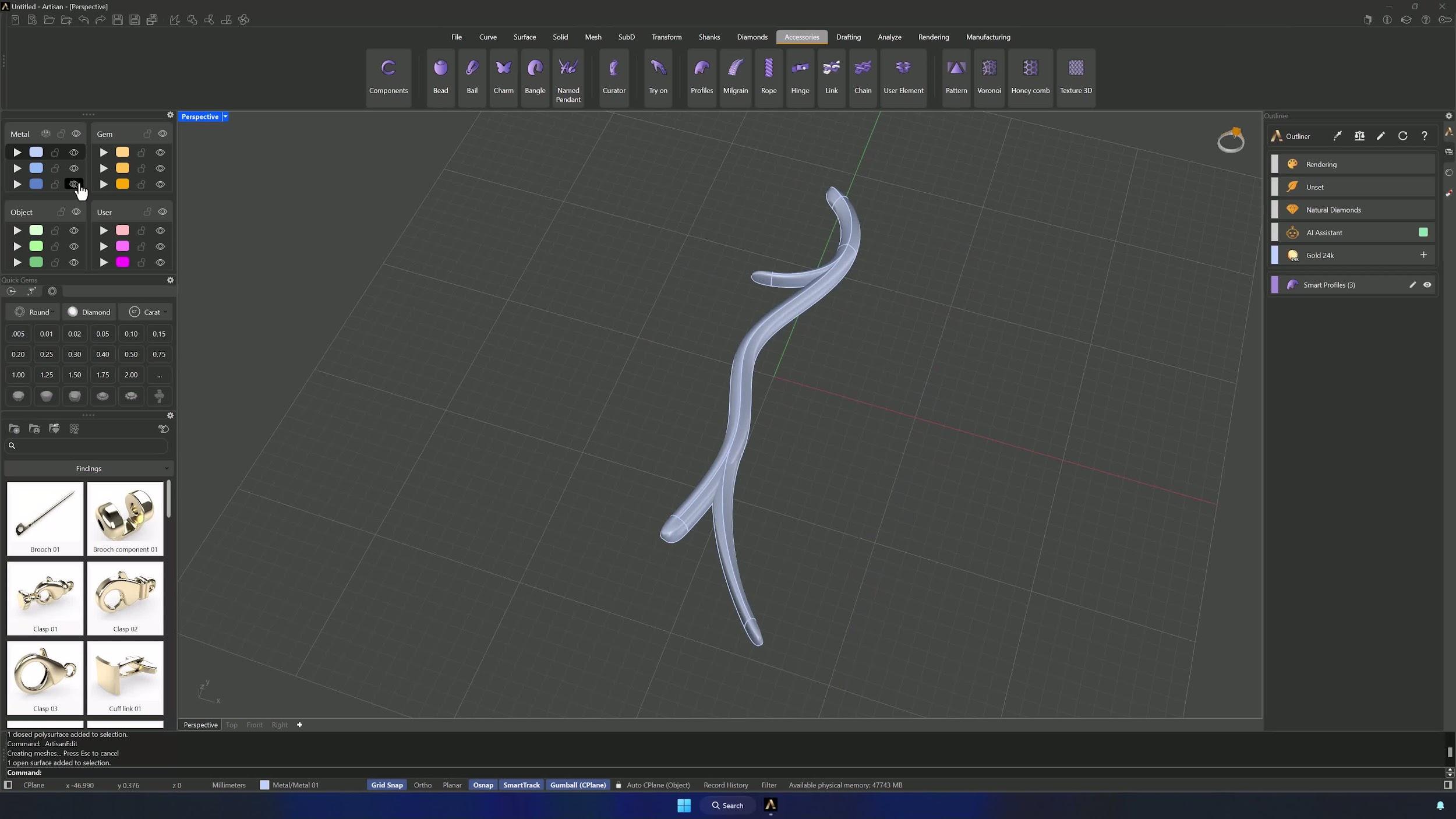Click the first Metal layer color swatch
The width and height of the screenshot is (1456, 819).
pyautogui.click(x=36, y=152)
